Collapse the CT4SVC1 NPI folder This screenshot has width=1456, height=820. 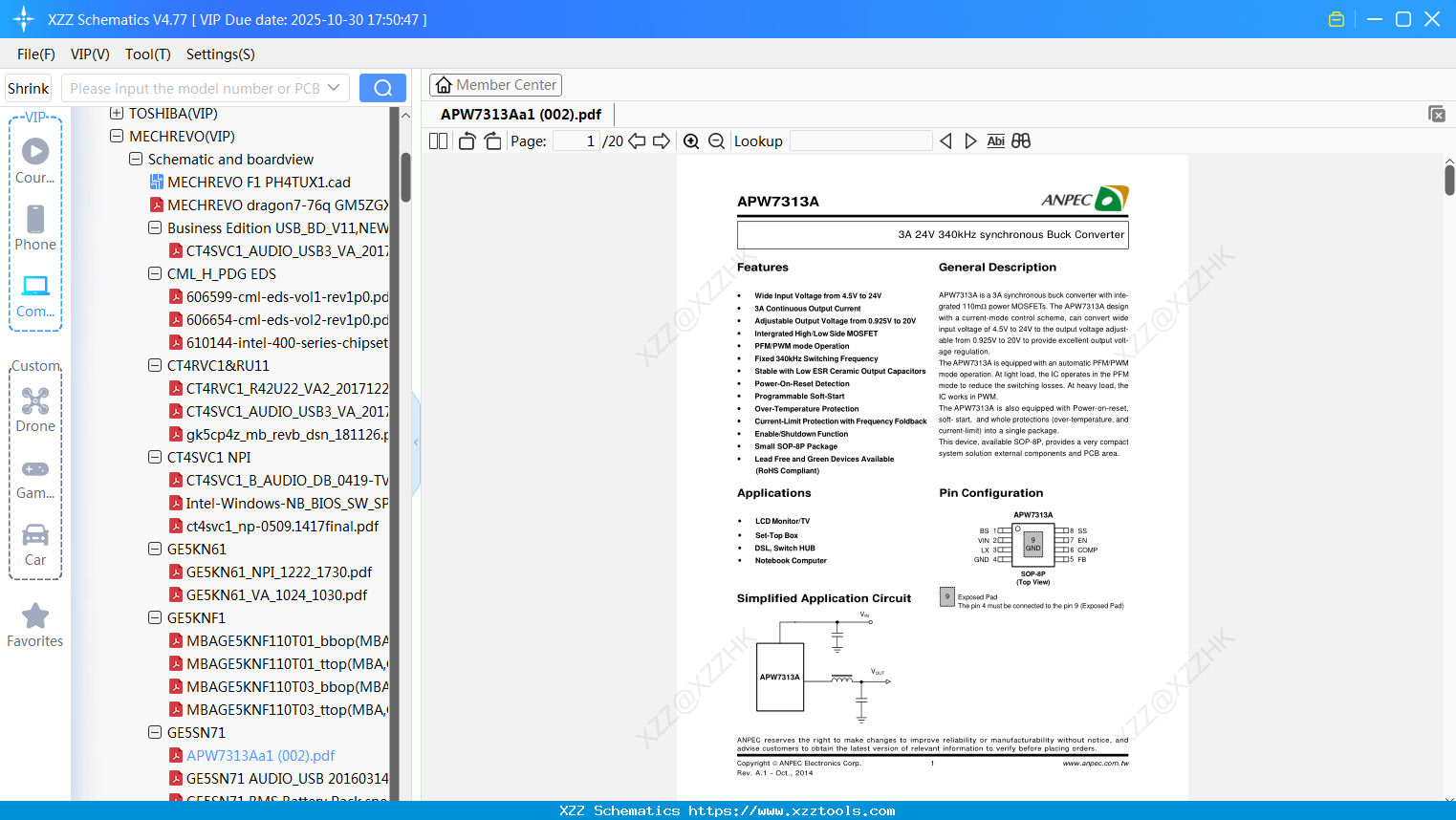[155, 457]
